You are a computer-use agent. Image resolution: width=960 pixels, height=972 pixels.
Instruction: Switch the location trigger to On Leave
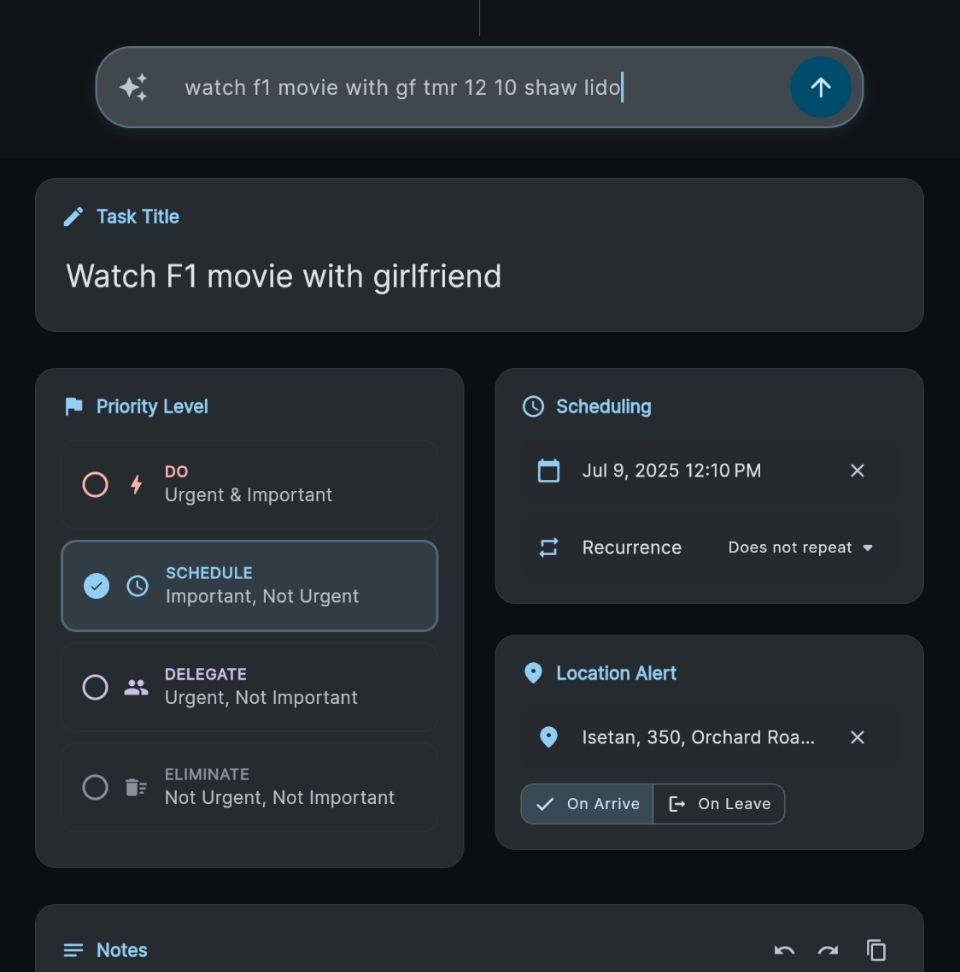pyautogui.click(x=719, y=804)
